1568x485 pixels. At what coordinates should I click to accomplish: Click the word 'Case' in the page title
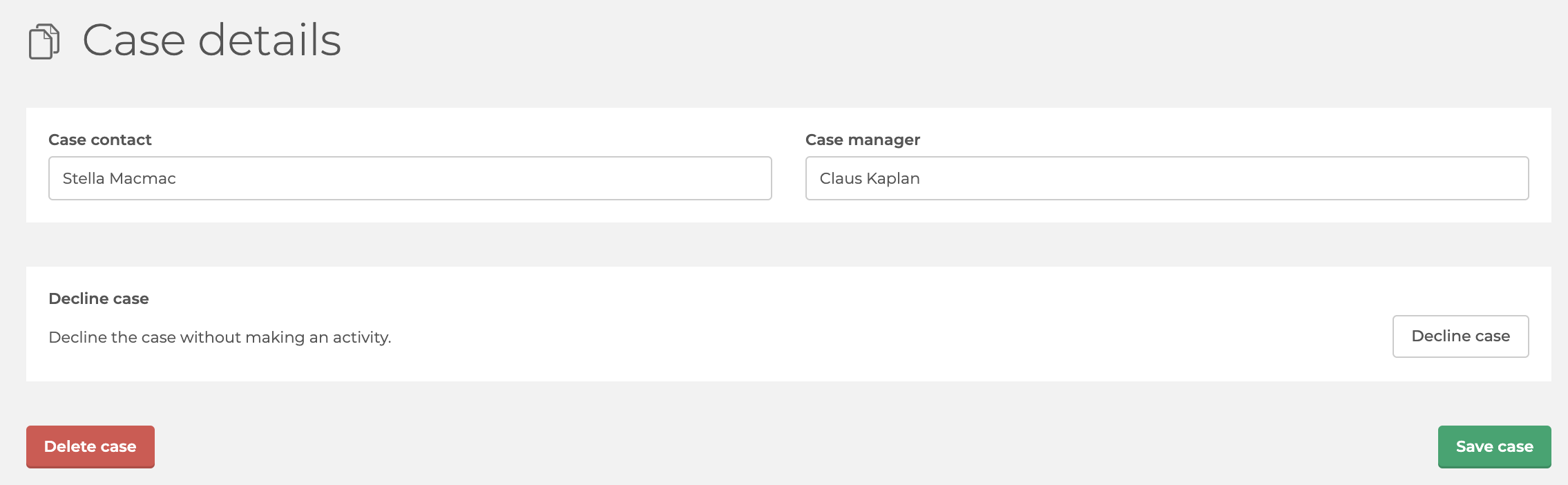pyautogui.click(x=134, y=40)
